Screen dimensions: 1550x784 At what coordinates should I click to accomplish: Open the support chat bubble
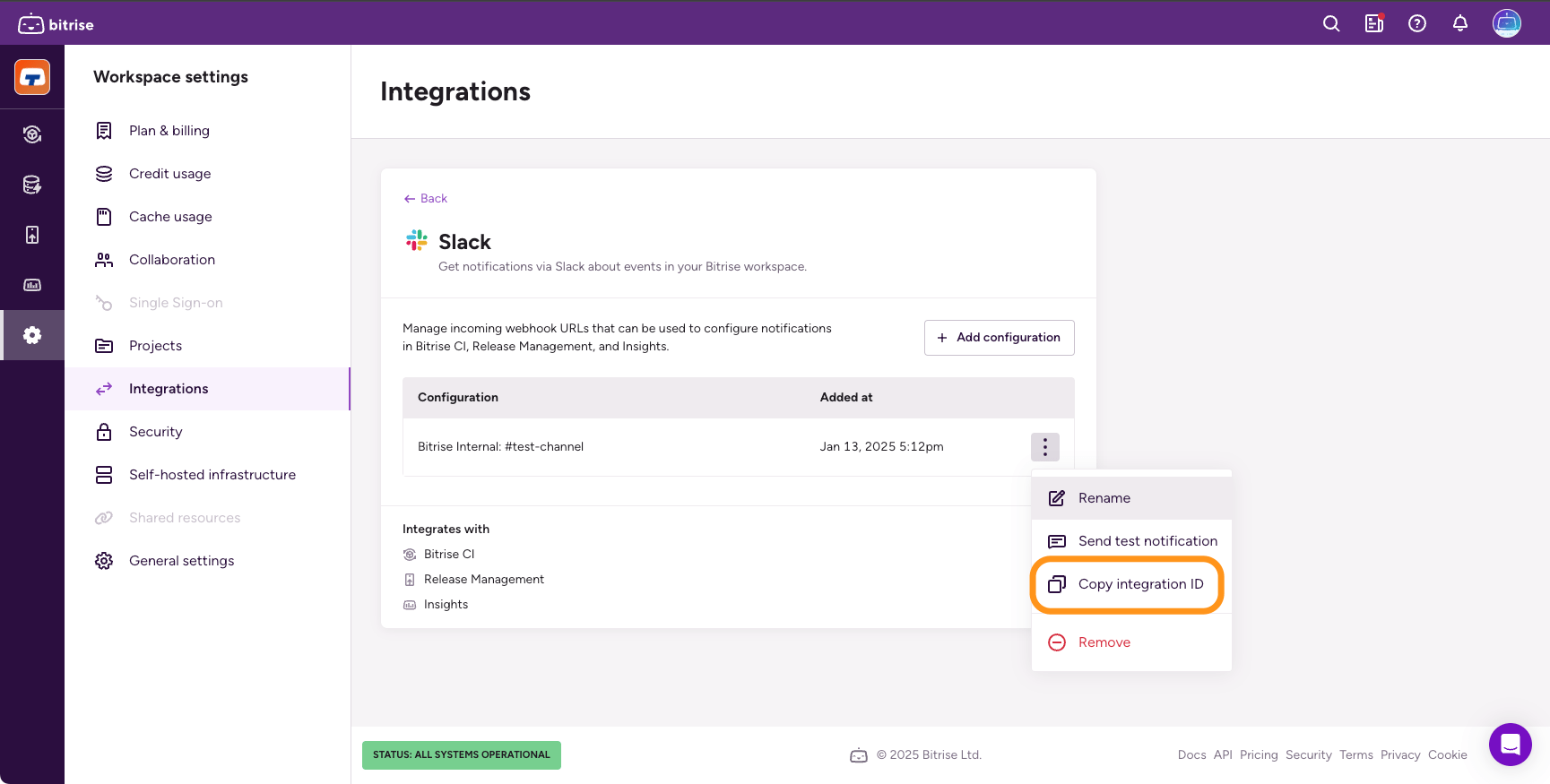point(1511,745)
